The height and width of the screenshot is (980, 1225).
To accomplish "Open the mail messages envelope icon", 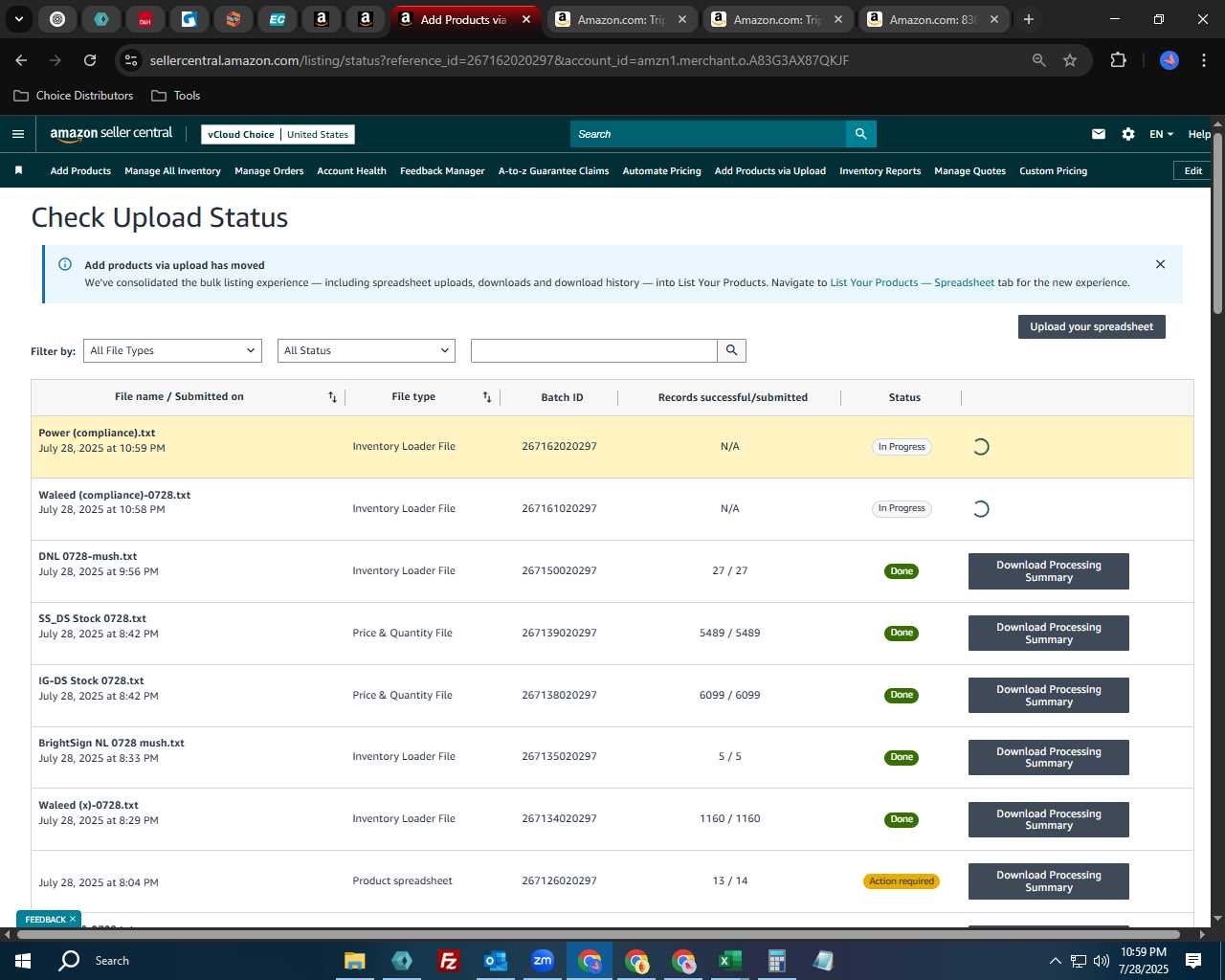I will pyautogui.click(x=1099, y=134).
